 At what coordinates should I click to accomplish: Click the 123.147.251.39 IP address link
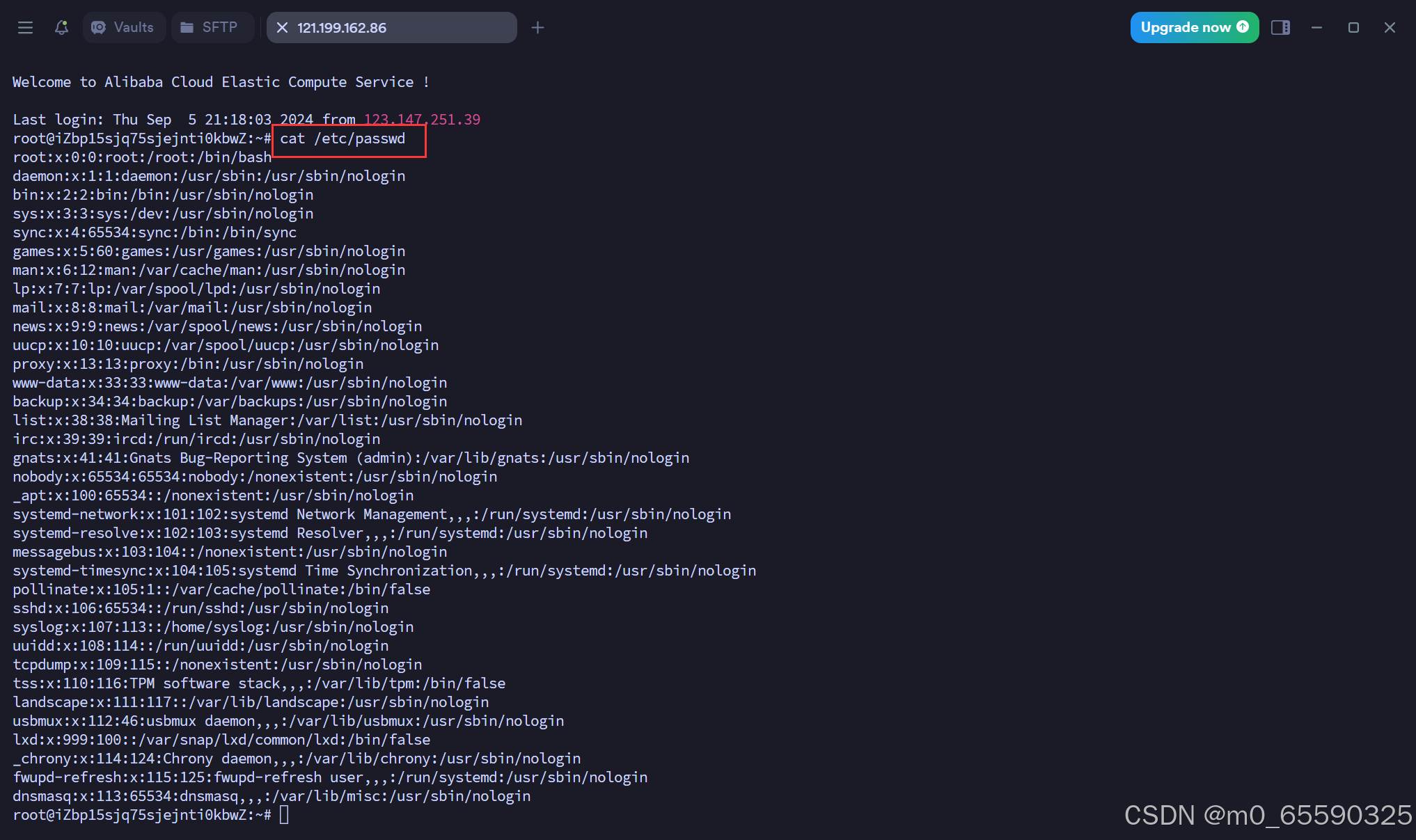422,120
